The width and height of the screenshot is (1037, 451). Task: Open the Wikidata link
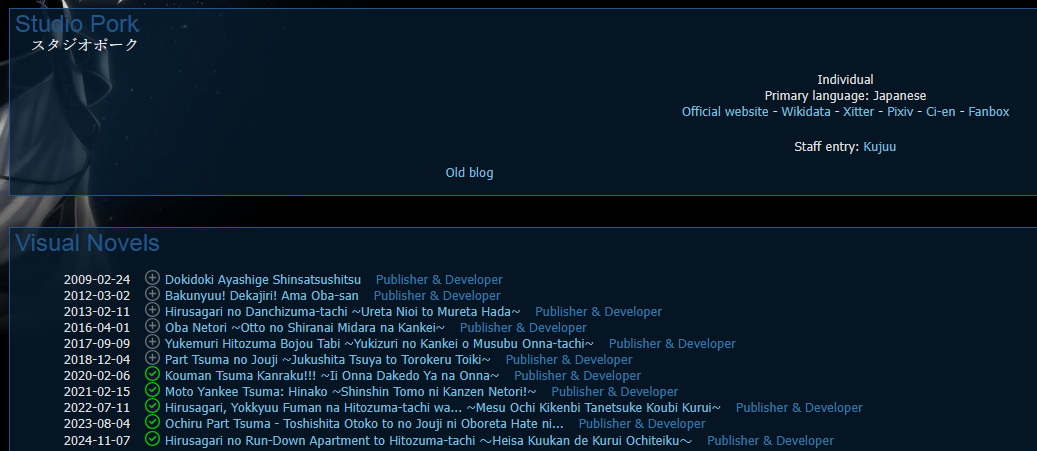coord(806,112)
